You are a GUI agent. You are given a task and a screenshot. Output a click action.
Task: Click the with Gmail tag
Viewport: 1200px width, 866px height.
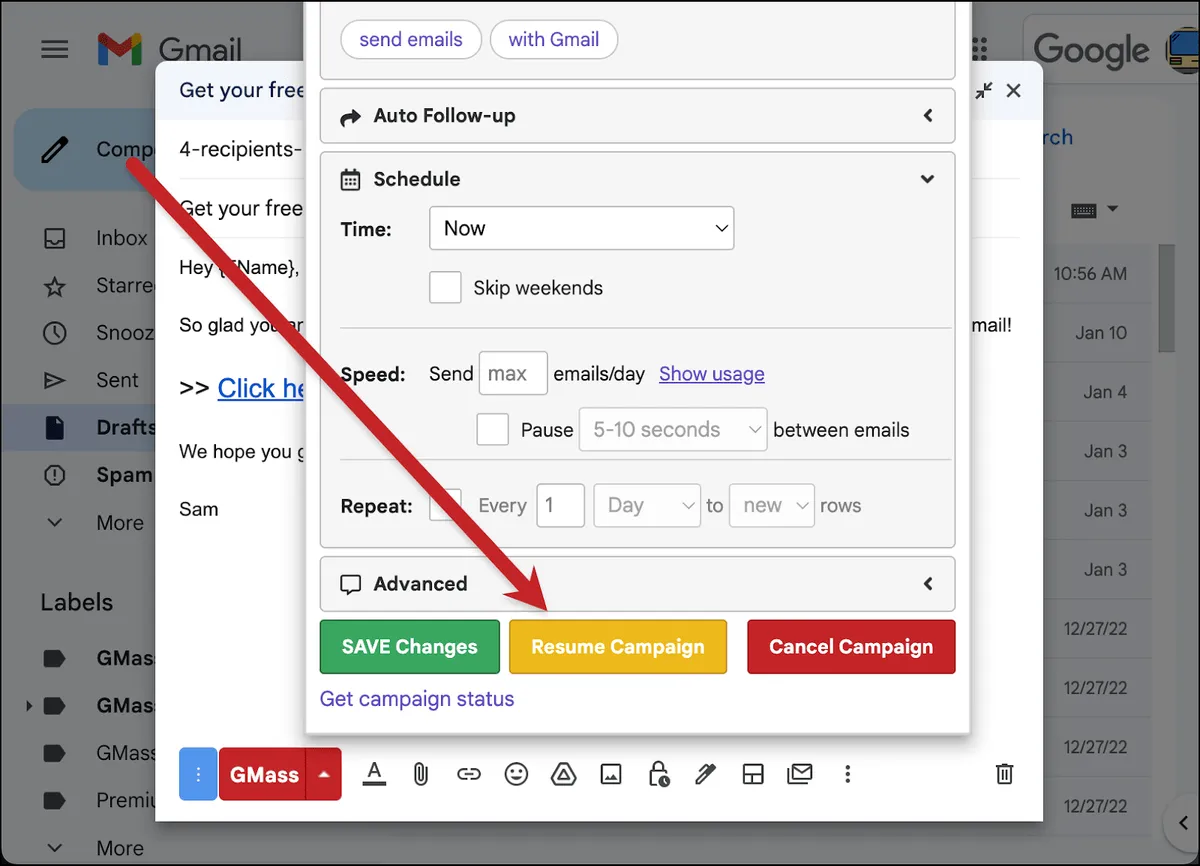point(554,40)
